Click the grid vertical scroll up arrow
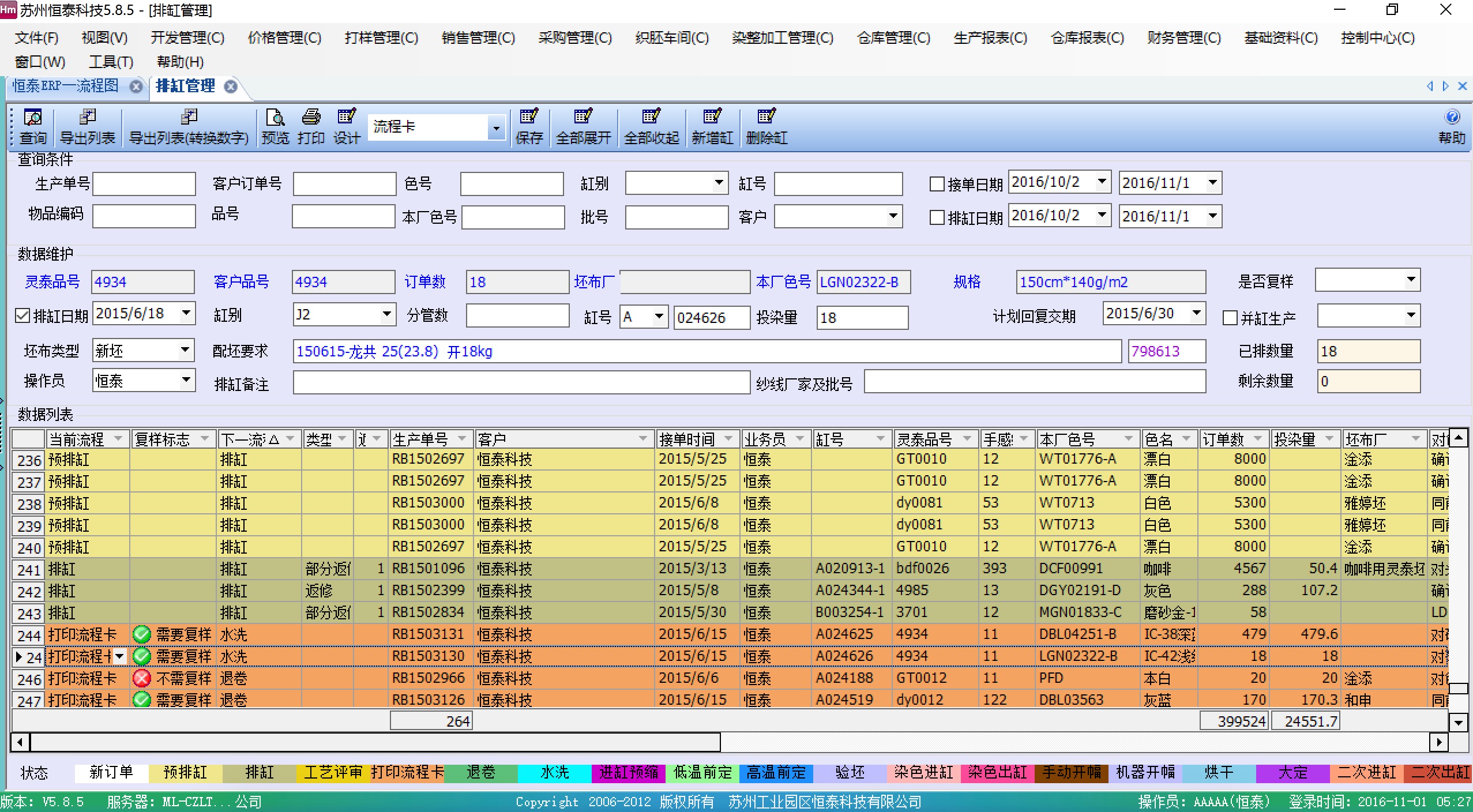The height and width of the screenshot is (812, 1473). coord(1459,438)
